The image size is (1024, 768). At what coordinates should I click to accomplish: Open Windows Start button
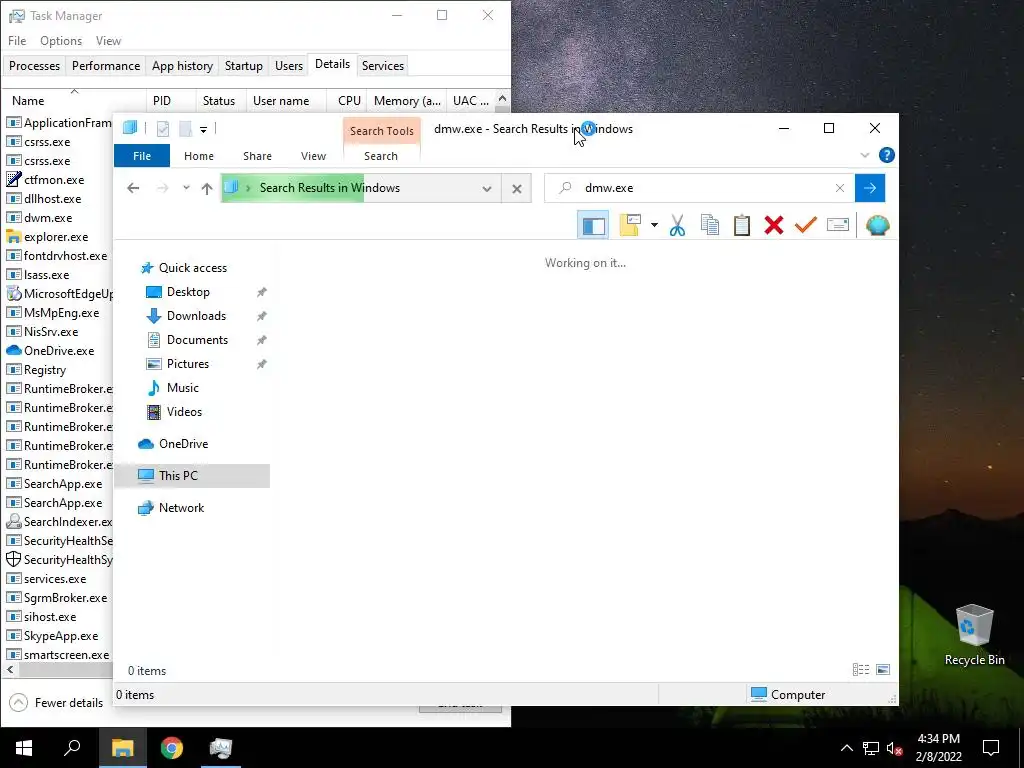point(24,748)
